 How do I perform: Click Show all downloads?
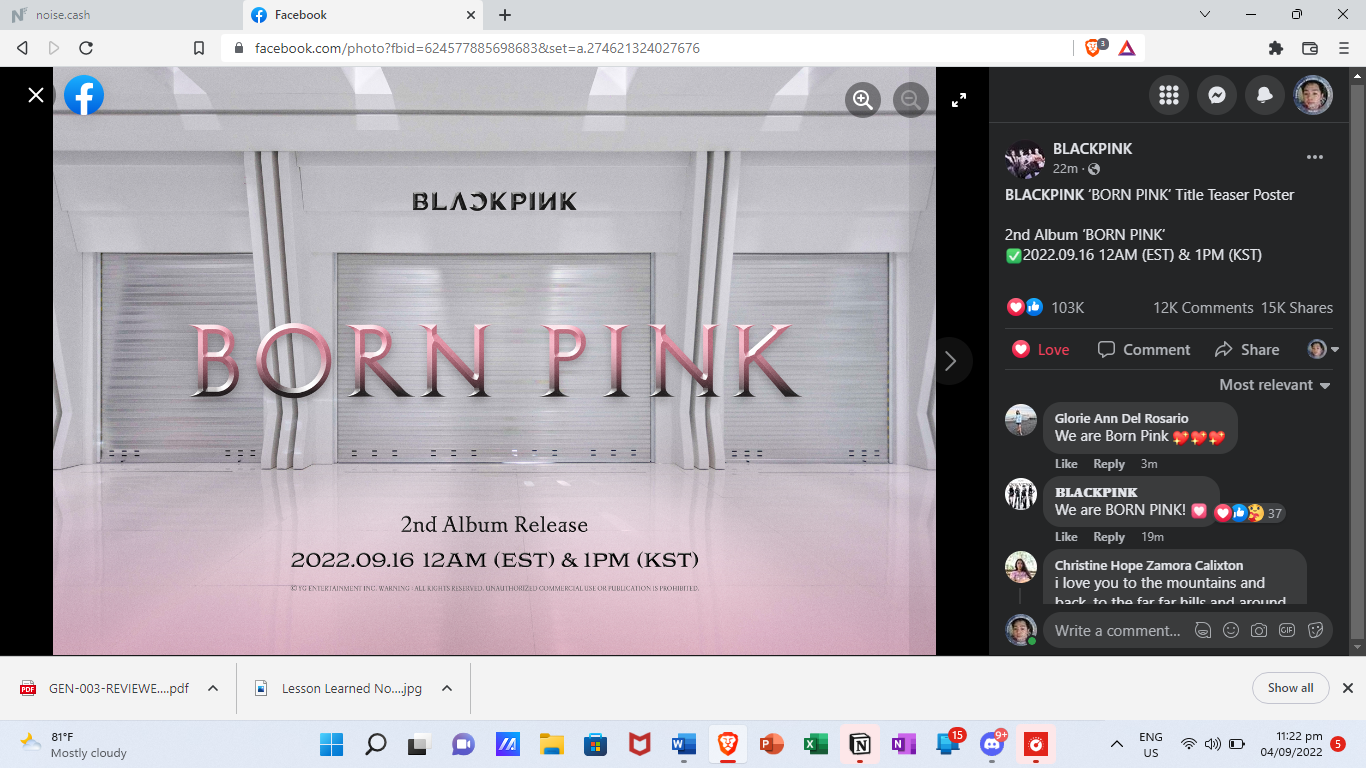click(1290, 688)
